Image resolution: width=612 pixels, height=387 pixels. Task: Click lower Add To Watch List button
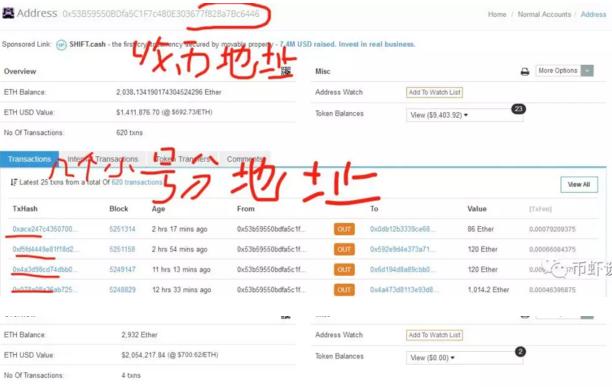pos(434,335)
